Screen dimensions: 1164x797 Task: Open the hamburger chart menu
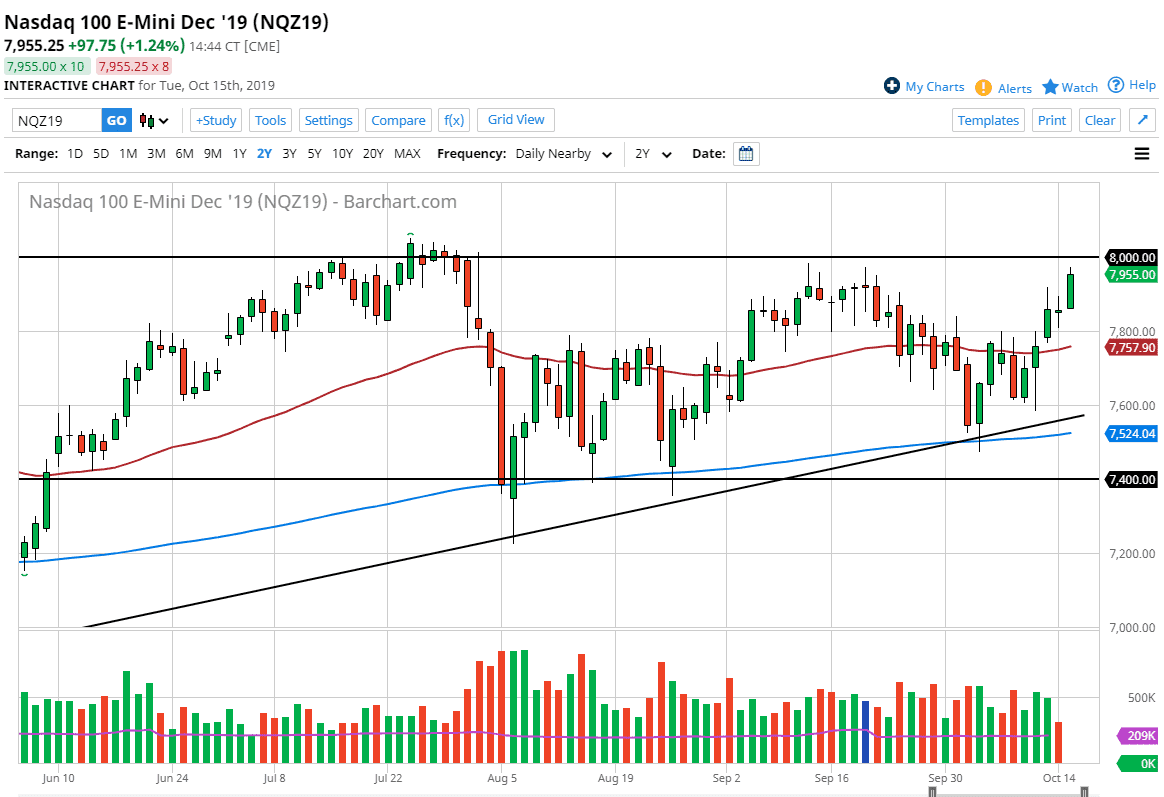coord(1142,154)
